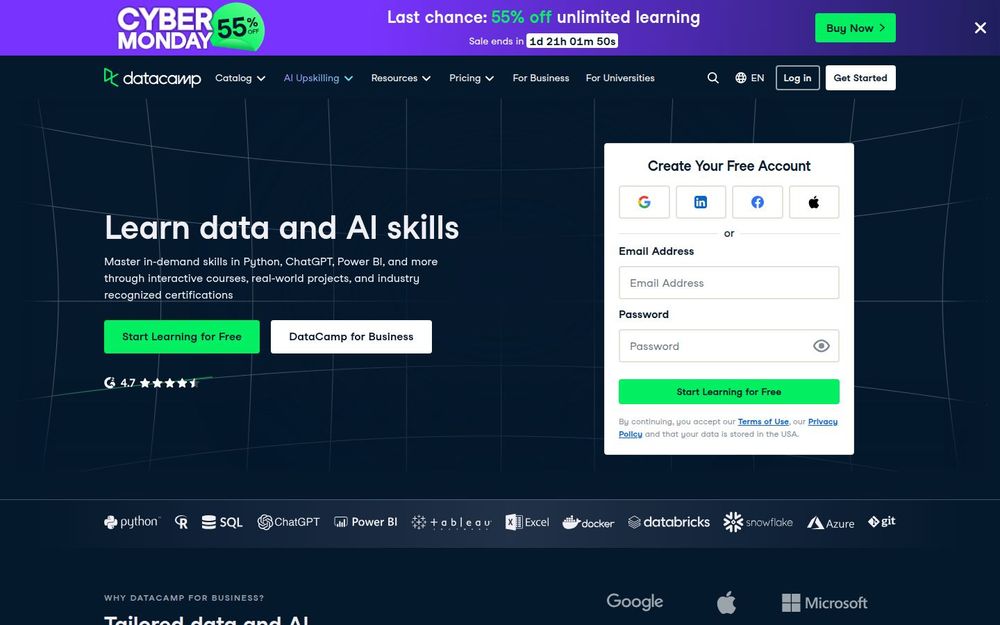Open the For Universities nav item
Screen dimensions: 1000x625
[x=621, y=78]
